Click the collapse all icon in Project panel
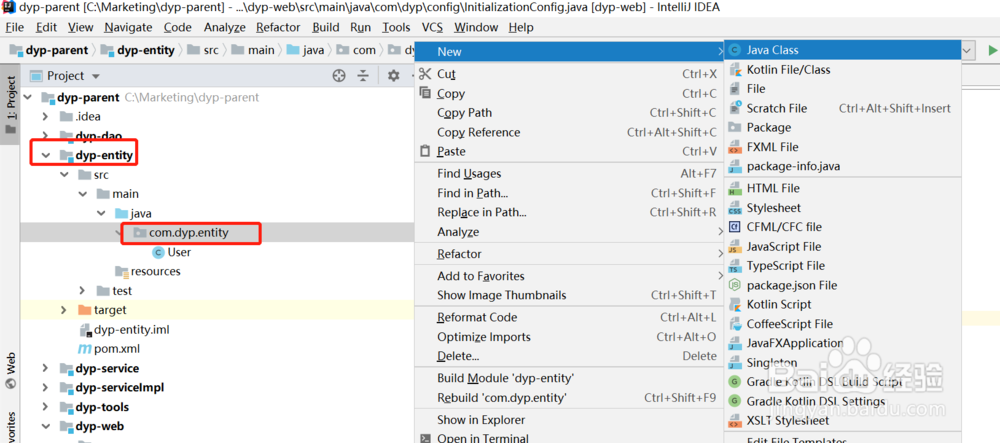Screen dimensions: 1000x443 click(x=364, y=76)
